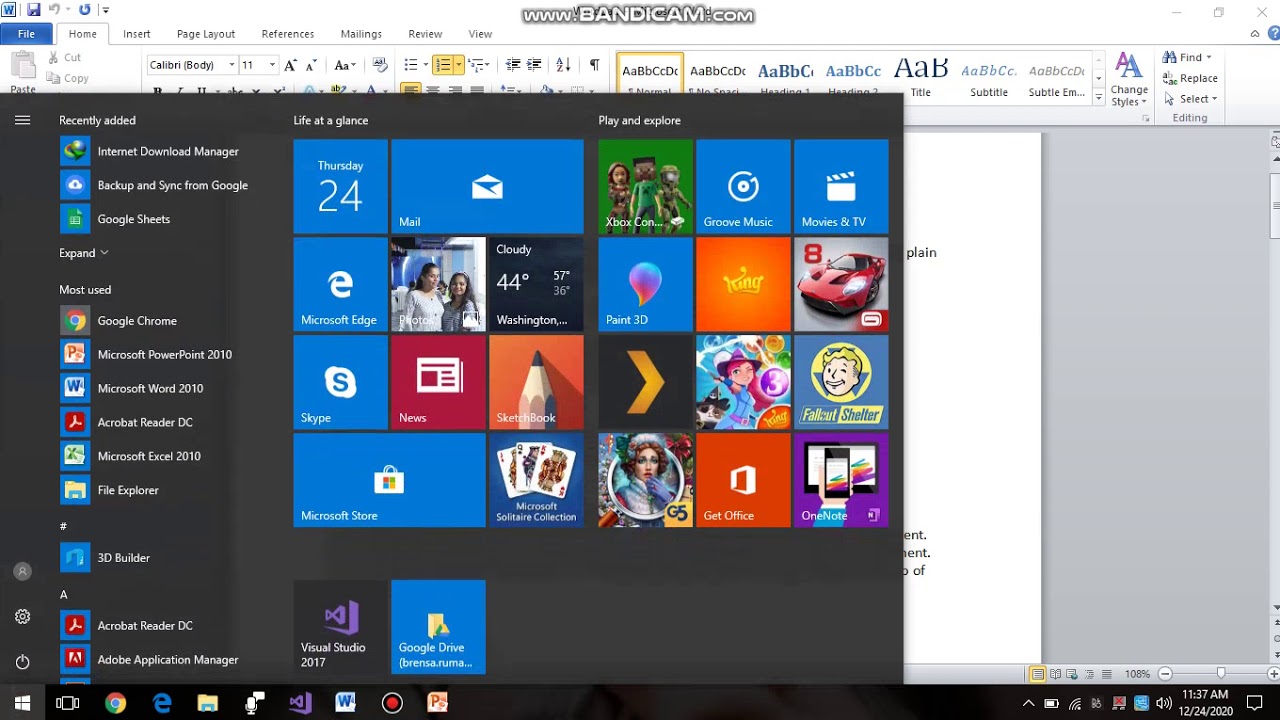Toggle the numbered list button in Word
This screenshot has height=720, width=1280.
pos(443,65)
